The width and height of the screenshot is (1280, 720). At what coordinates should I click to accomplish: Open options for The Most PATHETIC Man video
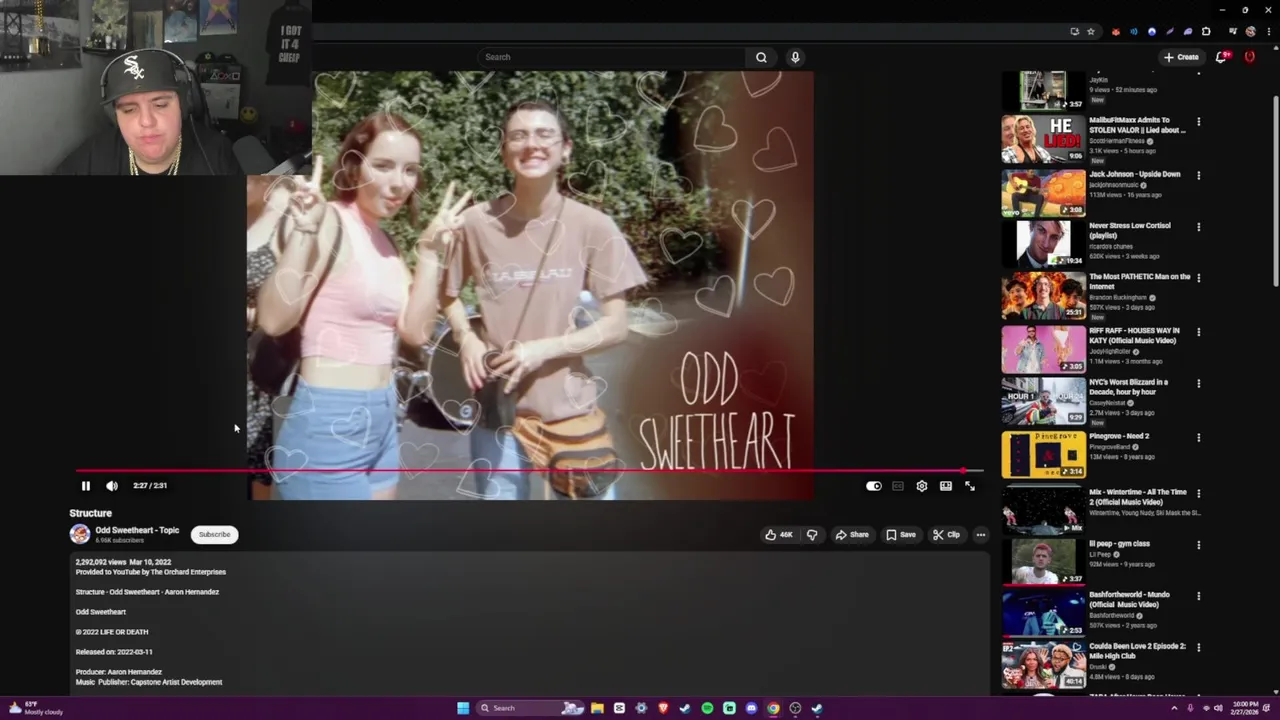[1198, 278]
